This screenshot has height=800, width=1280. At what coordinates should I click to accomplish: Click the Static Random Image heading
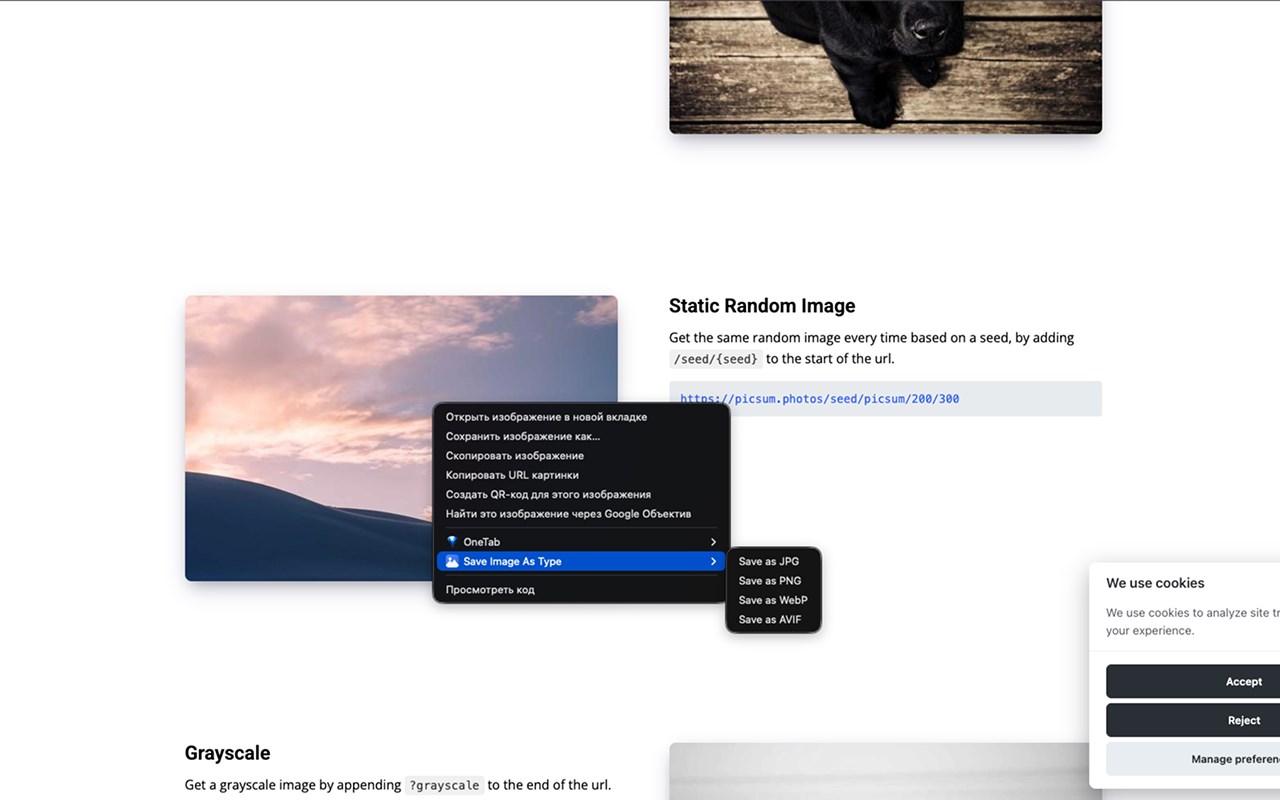(762, 306)
